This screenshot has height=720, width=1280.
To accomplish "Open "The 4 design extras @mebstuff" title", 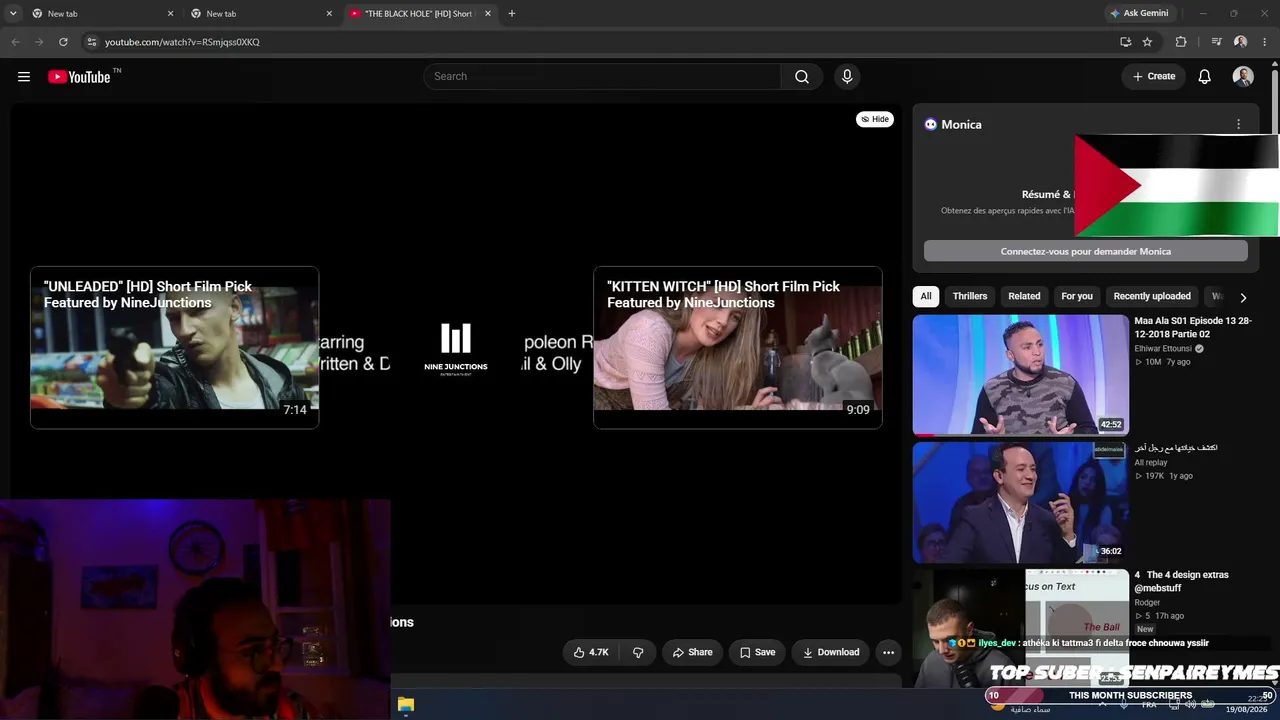I will click(1182, 582).
